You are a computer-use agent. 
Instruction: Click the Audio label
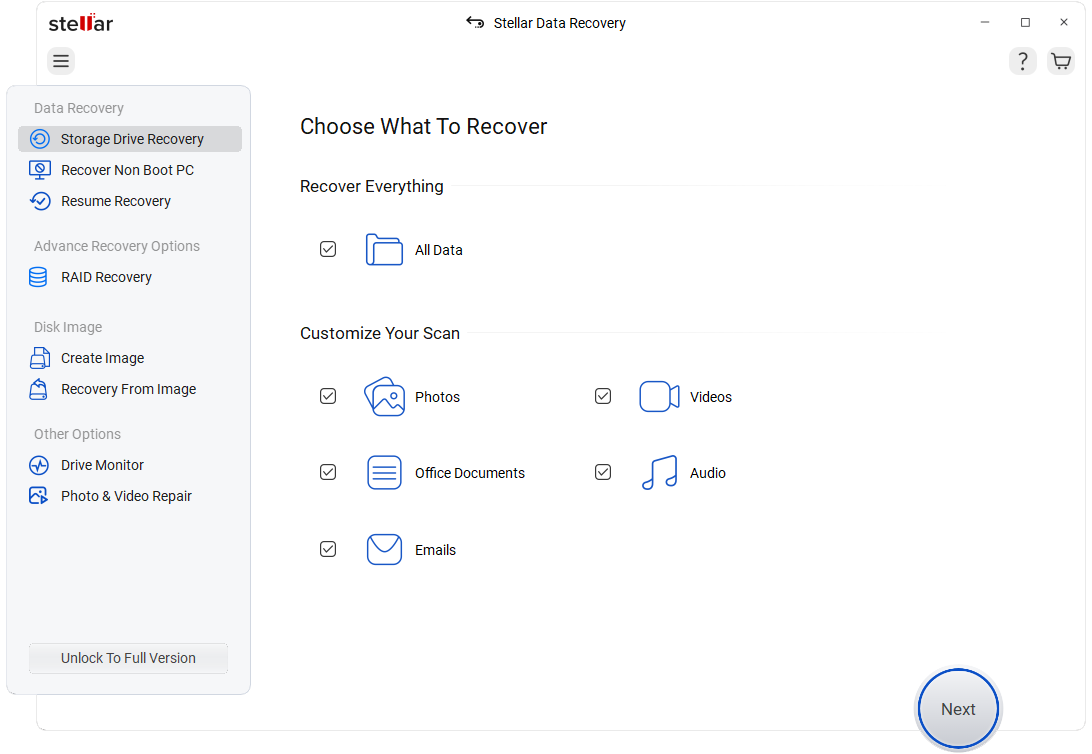tap(708, 473)
